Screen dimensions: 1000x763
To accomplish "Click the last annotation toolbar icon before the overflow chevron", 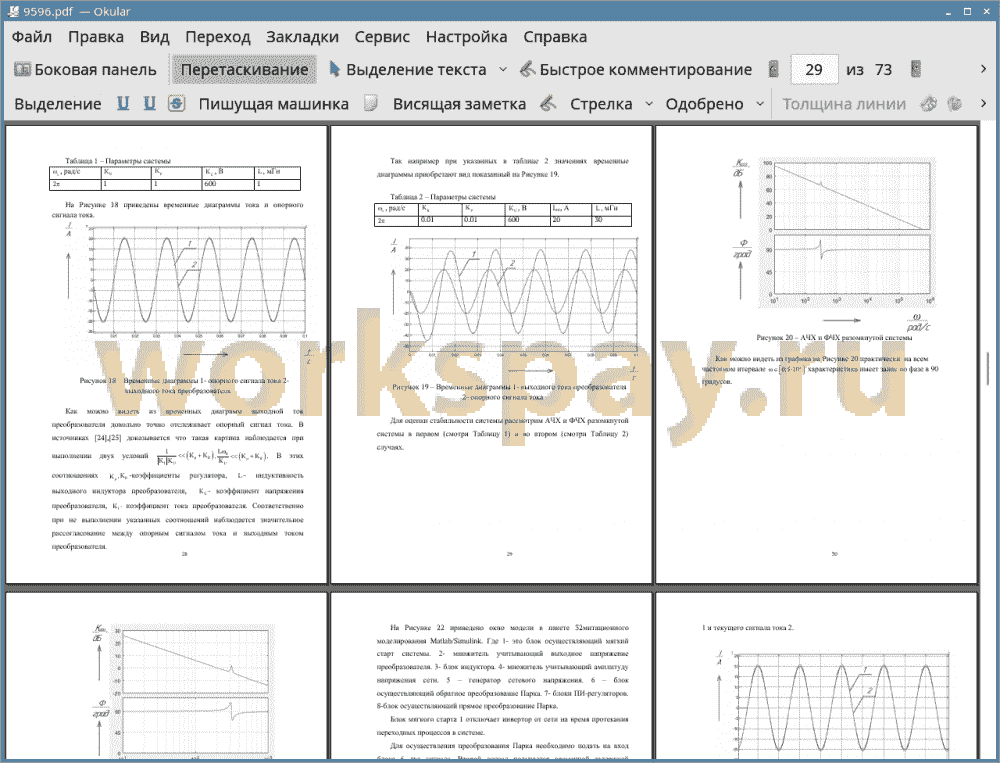I will (x=955, y=103).
